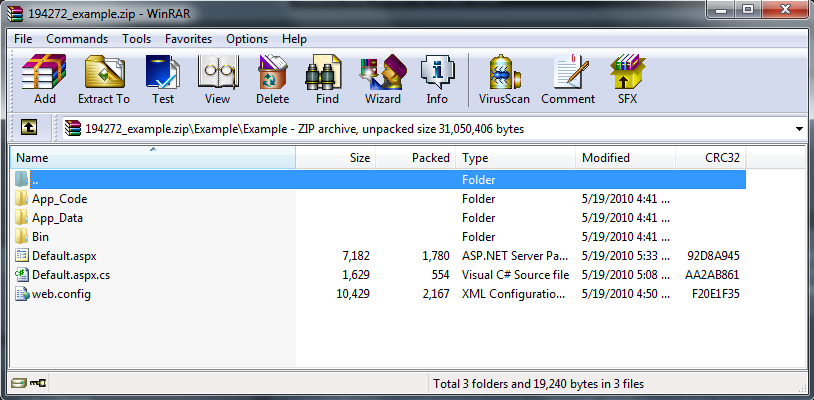The image size is (814, 400).
Task: Select the web.config file name
Action: (x=61, y=294)
